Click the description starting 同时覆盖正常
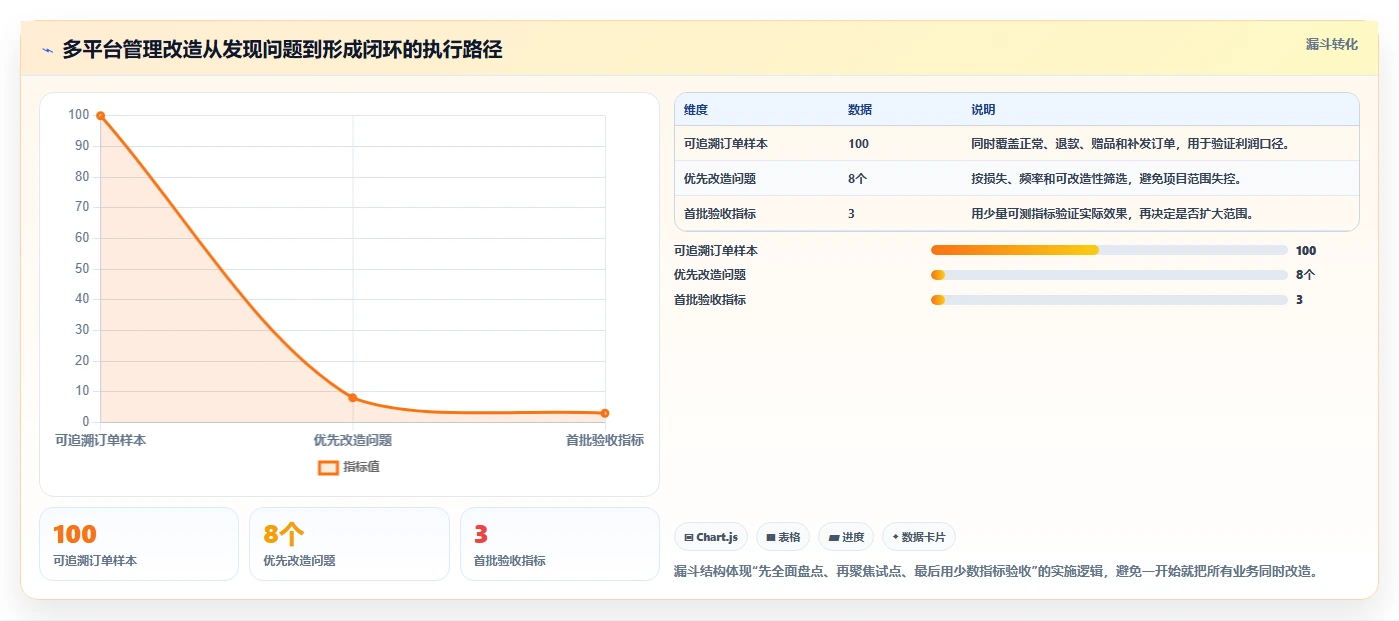This screenshot has height=621, width=1399. 1130,144
